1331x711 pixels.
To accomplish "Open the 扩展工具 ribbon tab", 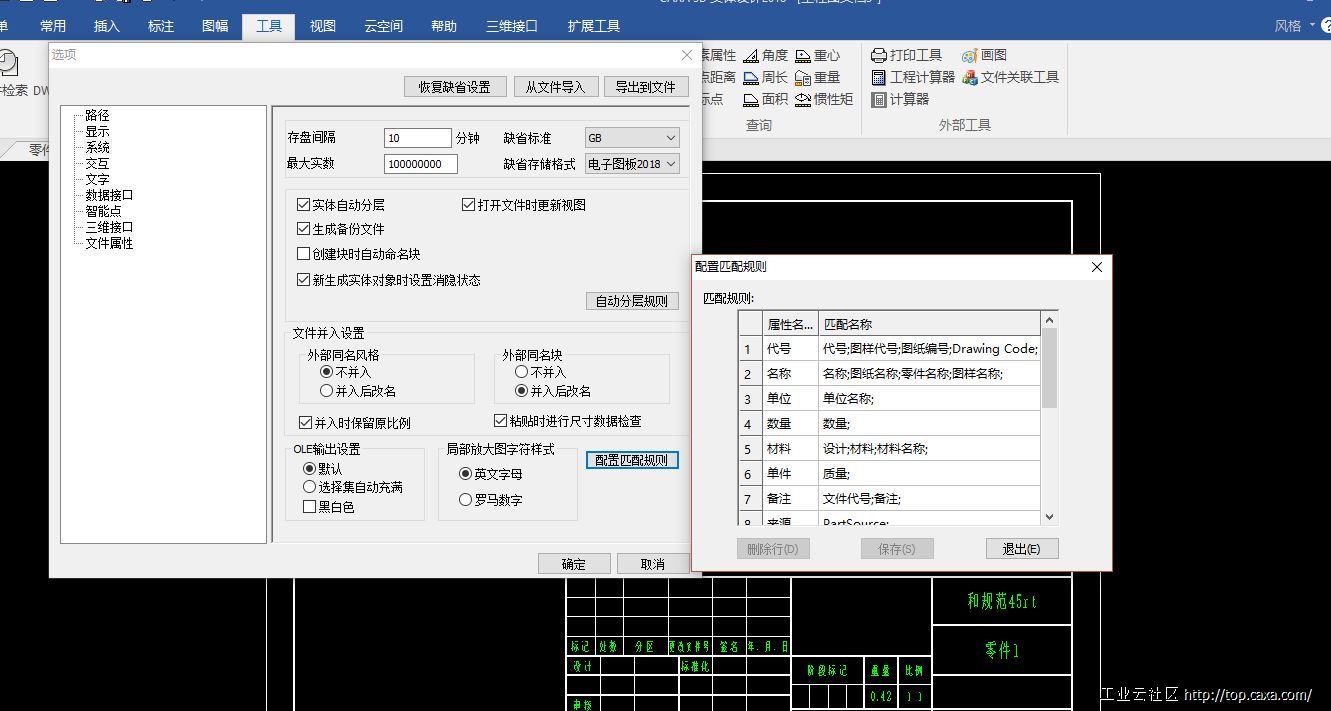I will (594, 26).
